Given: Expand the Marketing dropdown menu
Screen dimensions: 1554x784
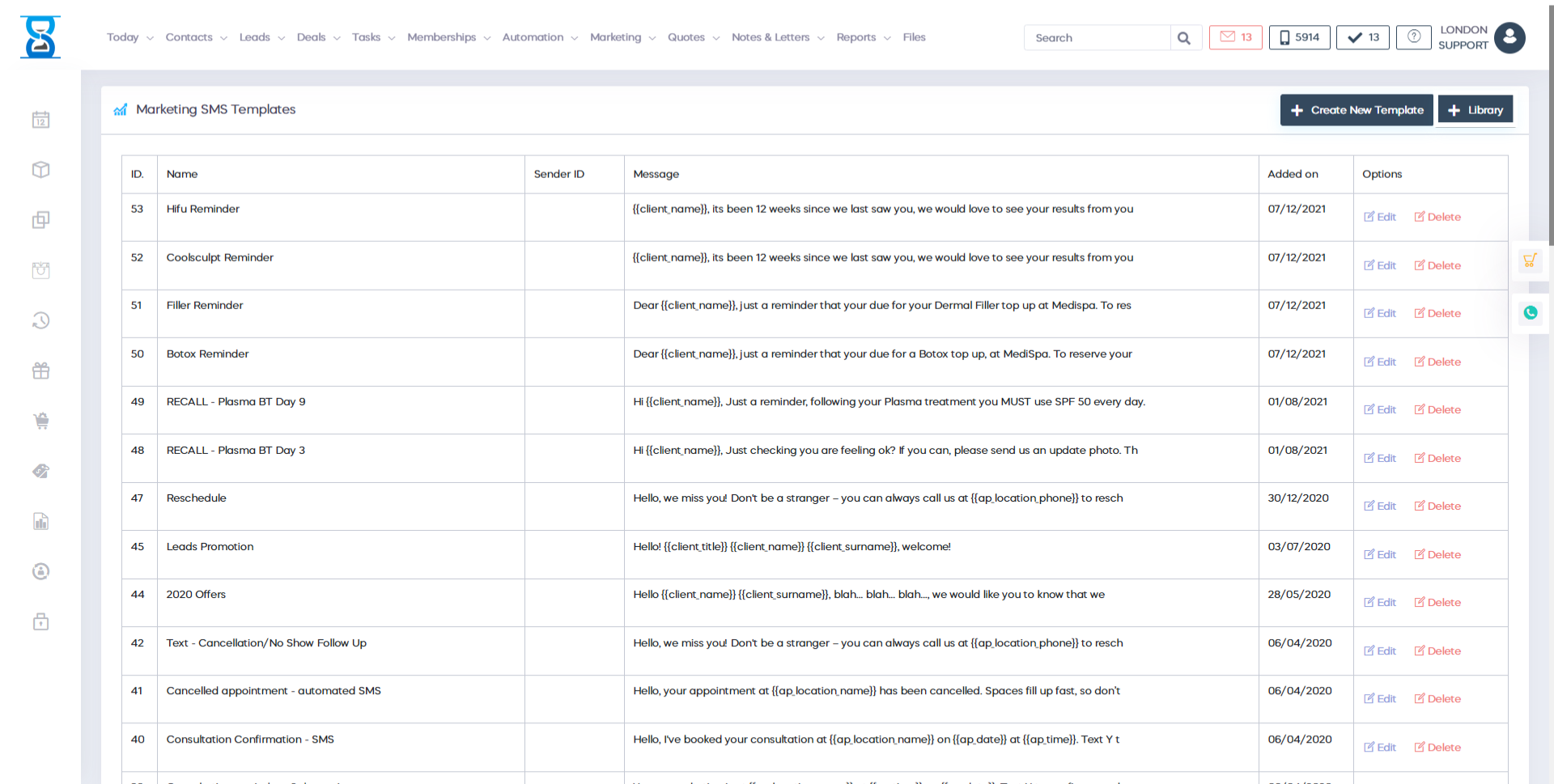Looking at the screenshot, I should [x=622, y=37].
